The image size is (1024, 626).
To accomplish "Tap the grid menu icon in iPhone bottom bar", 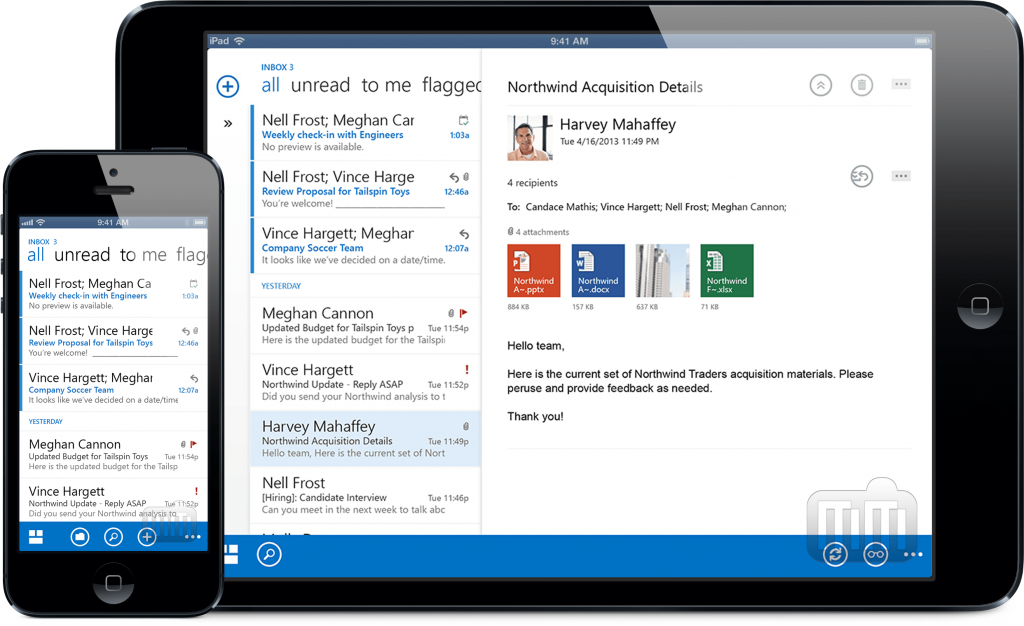I will 36,537.
